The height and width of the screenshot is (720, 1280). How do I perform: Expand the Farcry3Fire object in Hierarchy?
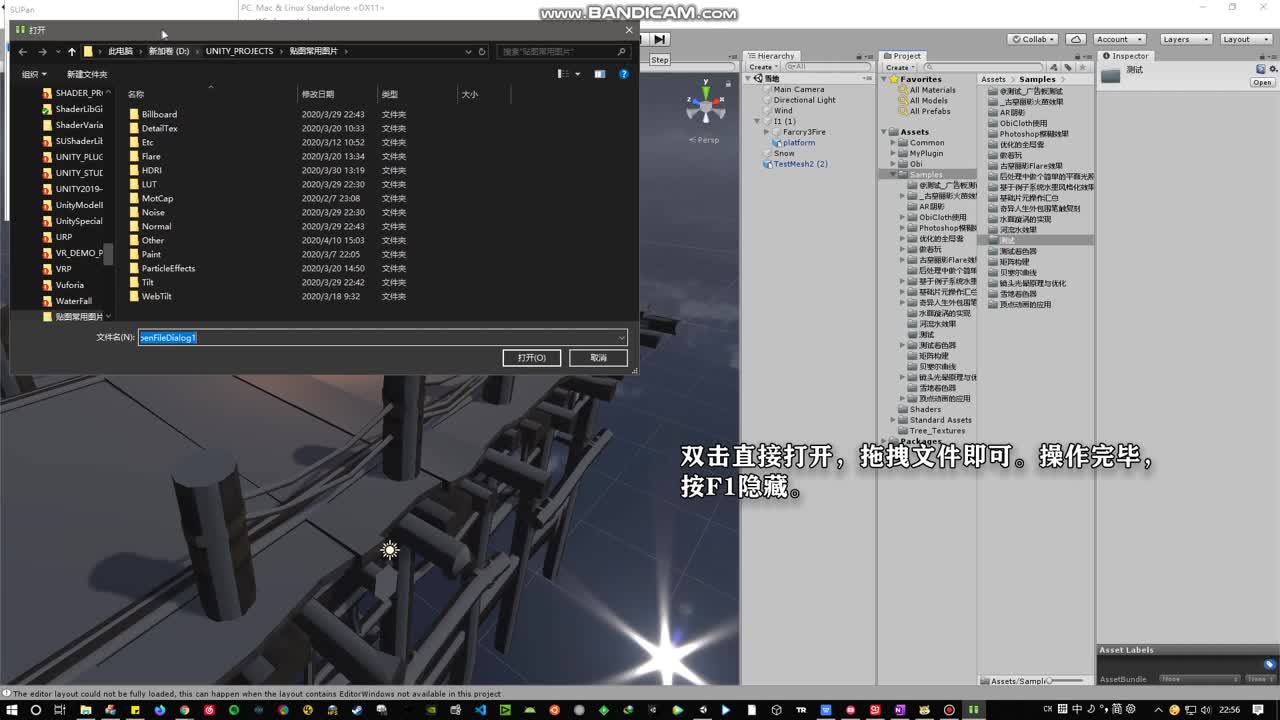click(x=767, y=132)
